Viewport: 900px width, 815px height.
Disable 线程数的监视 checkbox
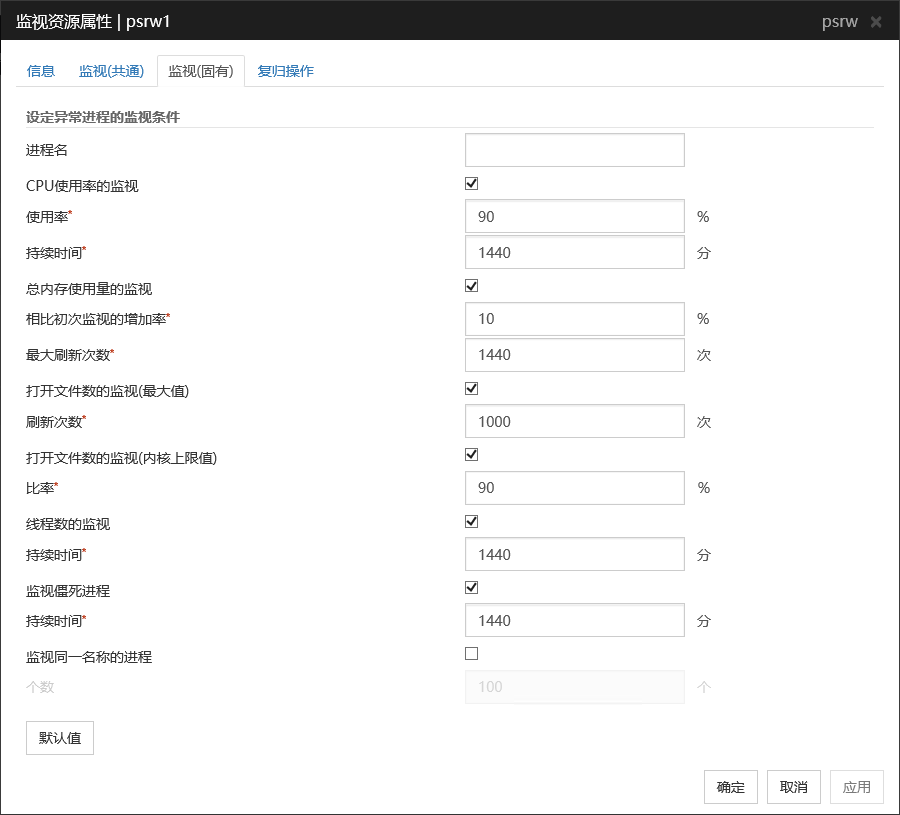(x=472, y=522)
